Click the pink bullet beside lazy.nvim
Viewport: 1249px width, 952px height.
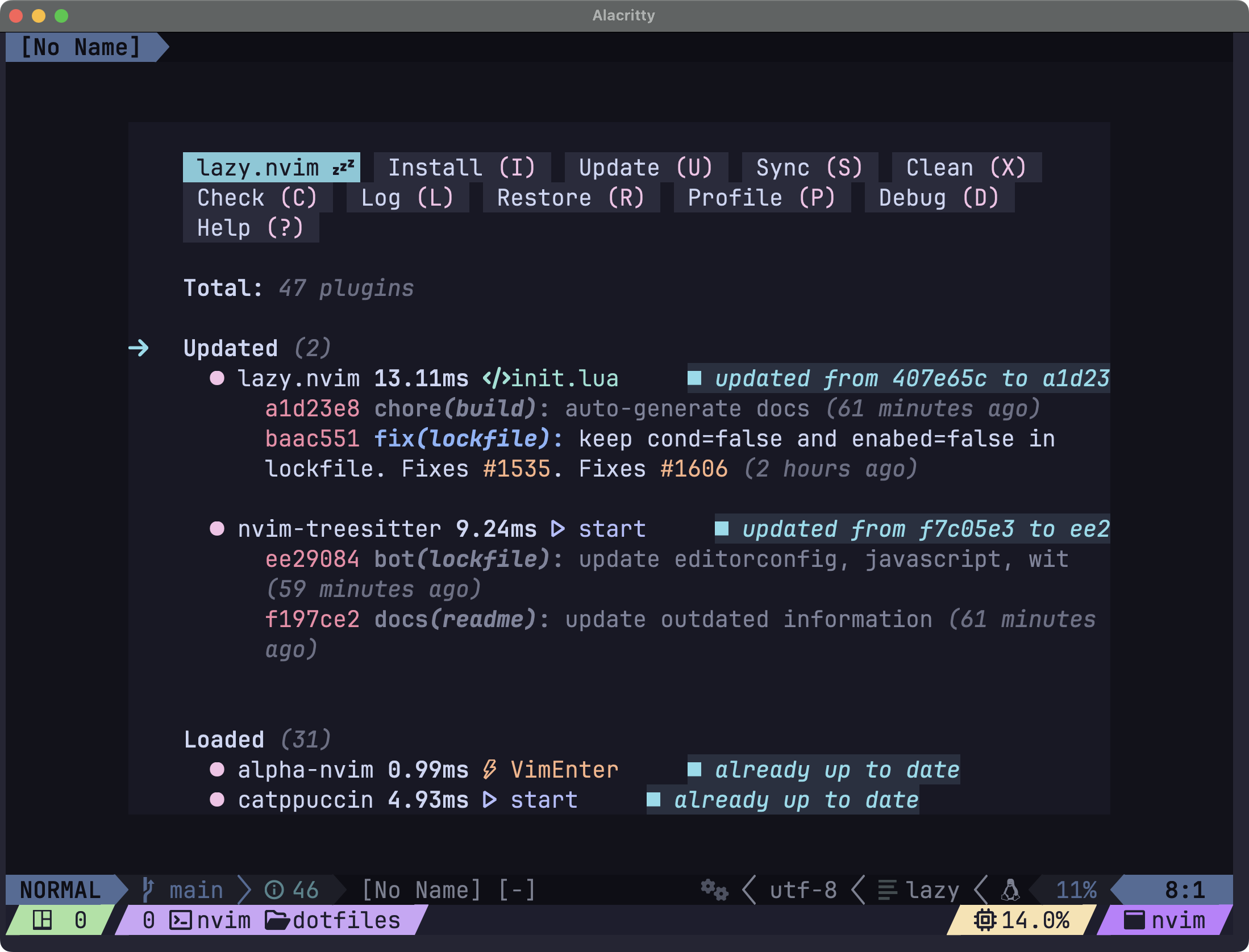pyautogui.click(x=217, y=378)
